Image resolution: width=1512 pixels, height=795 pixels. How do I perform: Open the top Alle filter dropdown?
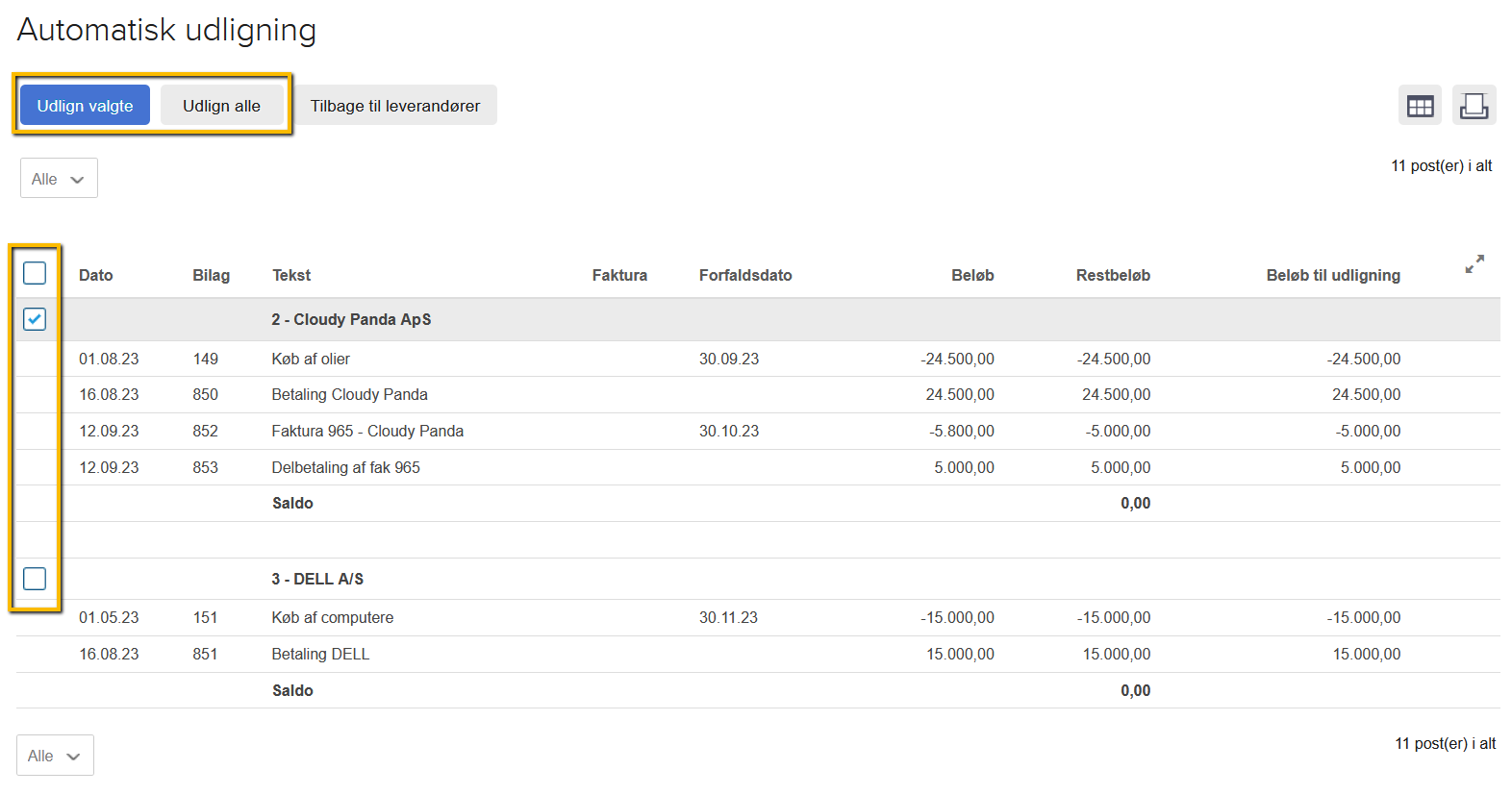tap(59, 179)
